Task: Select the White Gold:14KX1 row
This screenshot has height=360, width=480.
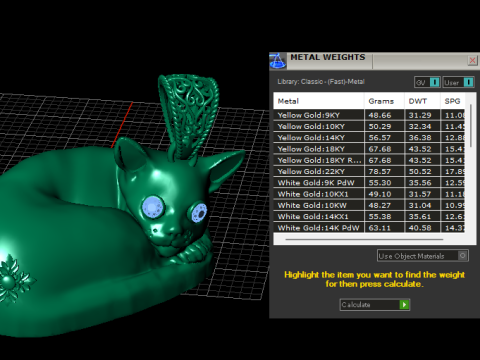Action: (x=369, y=217)
